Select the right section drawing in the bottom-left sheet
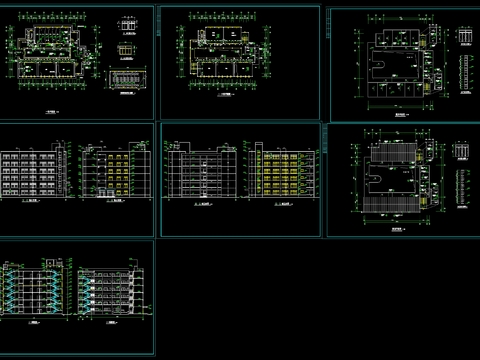 coord(113,288)
